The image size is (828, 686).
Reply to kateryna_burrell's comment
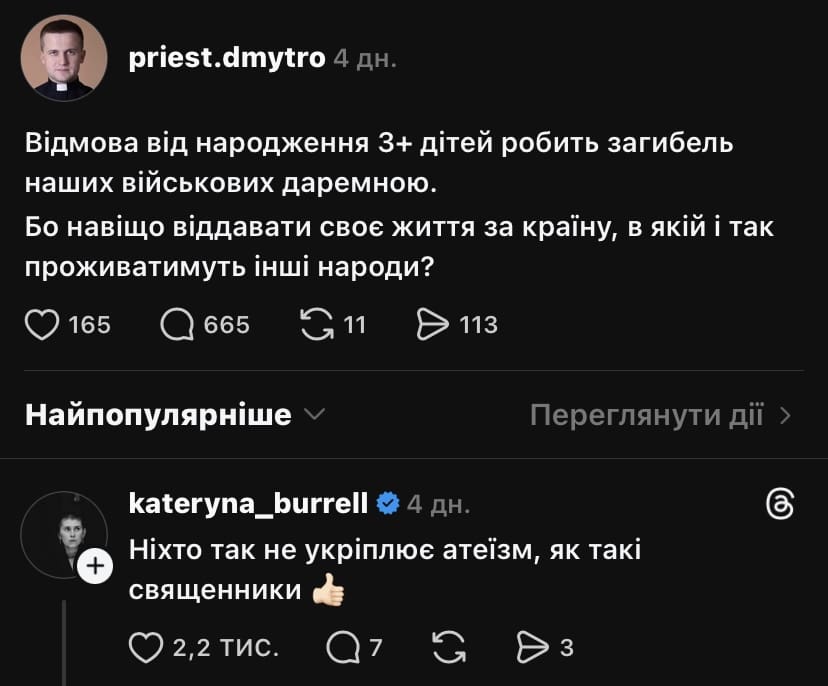(x=343, y=647)
